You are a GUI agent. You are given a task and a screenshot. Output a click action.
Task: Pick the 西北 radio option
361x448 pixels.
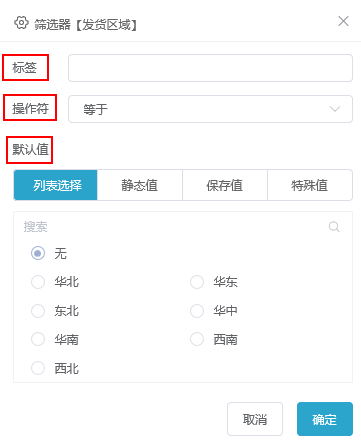coord(38,368)
